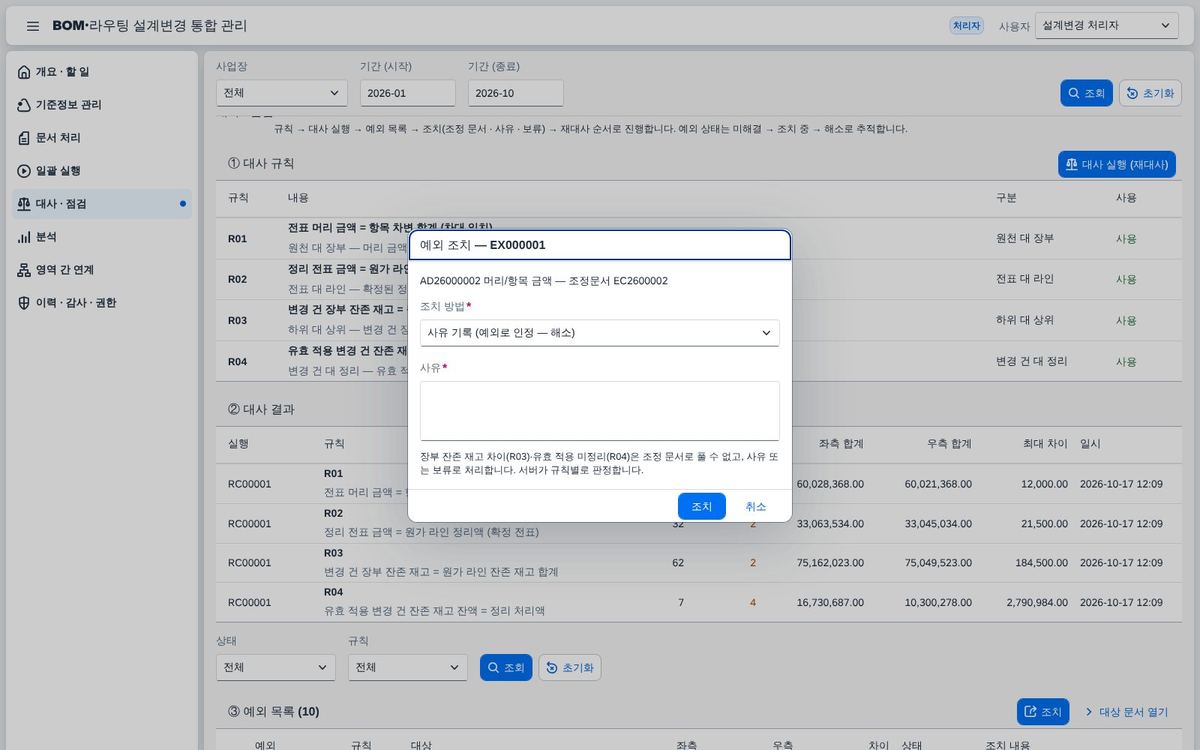Open the 사용자 role dropdown
The image size is (1200, 750).
coord(1107,26)
